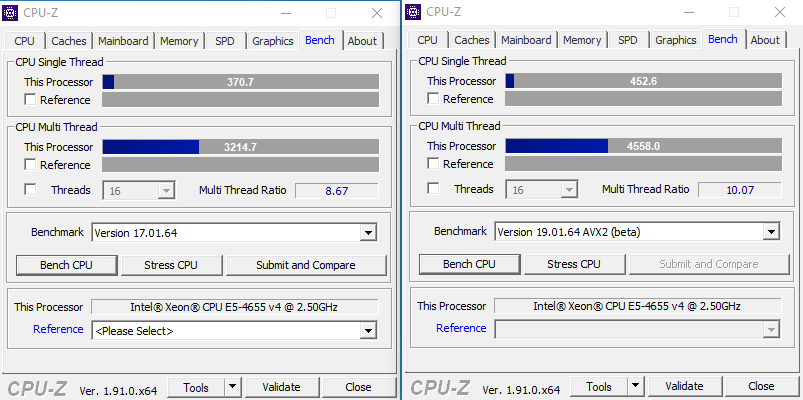The image size is (803, 400).
Task: Enable Single Thread Reference checkbox in right window
Action: [x=434, y=99]
